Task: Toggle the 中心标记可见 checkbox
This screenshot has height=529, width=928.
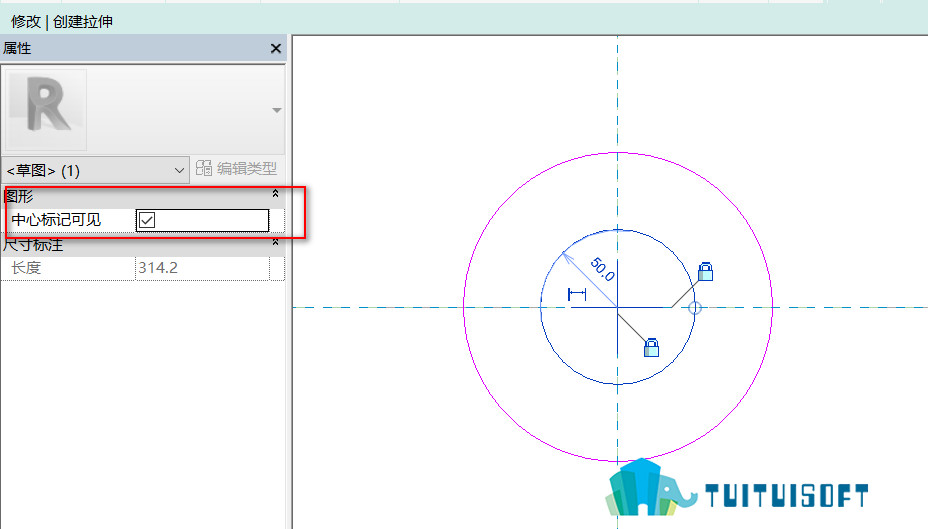Action: [x=147, y=220]
